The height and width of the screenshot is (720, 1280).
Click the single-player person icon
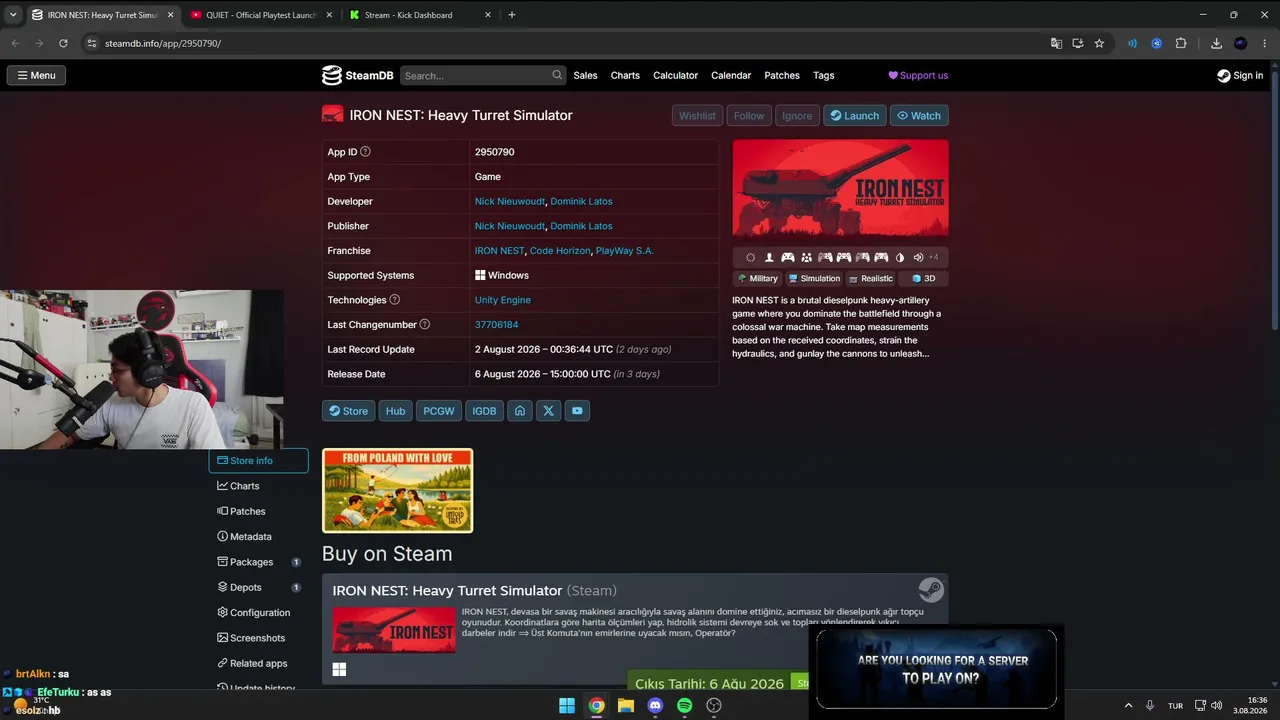769,257
